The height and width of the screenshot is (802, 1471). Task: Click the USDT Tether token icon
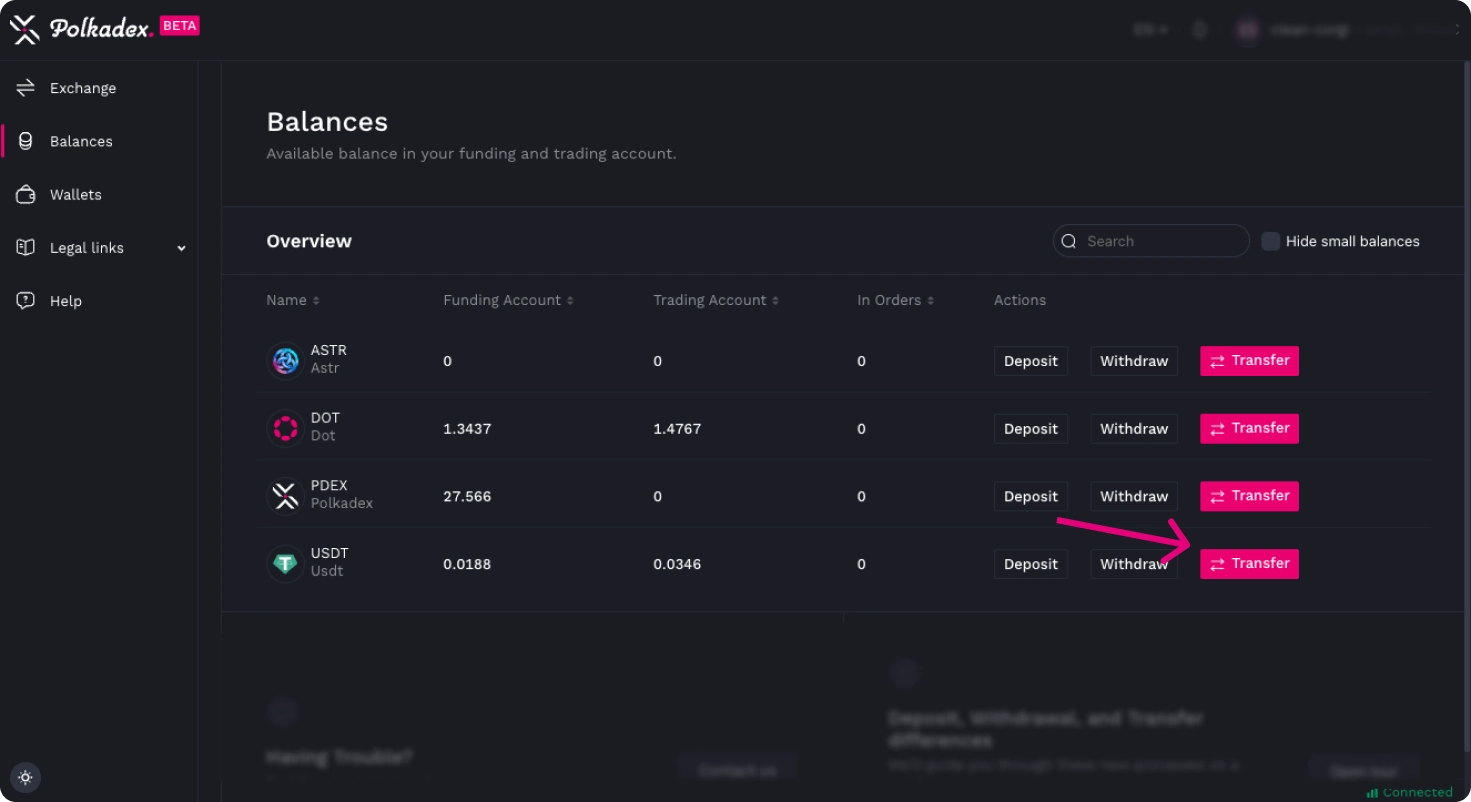[x=286, y=564]
